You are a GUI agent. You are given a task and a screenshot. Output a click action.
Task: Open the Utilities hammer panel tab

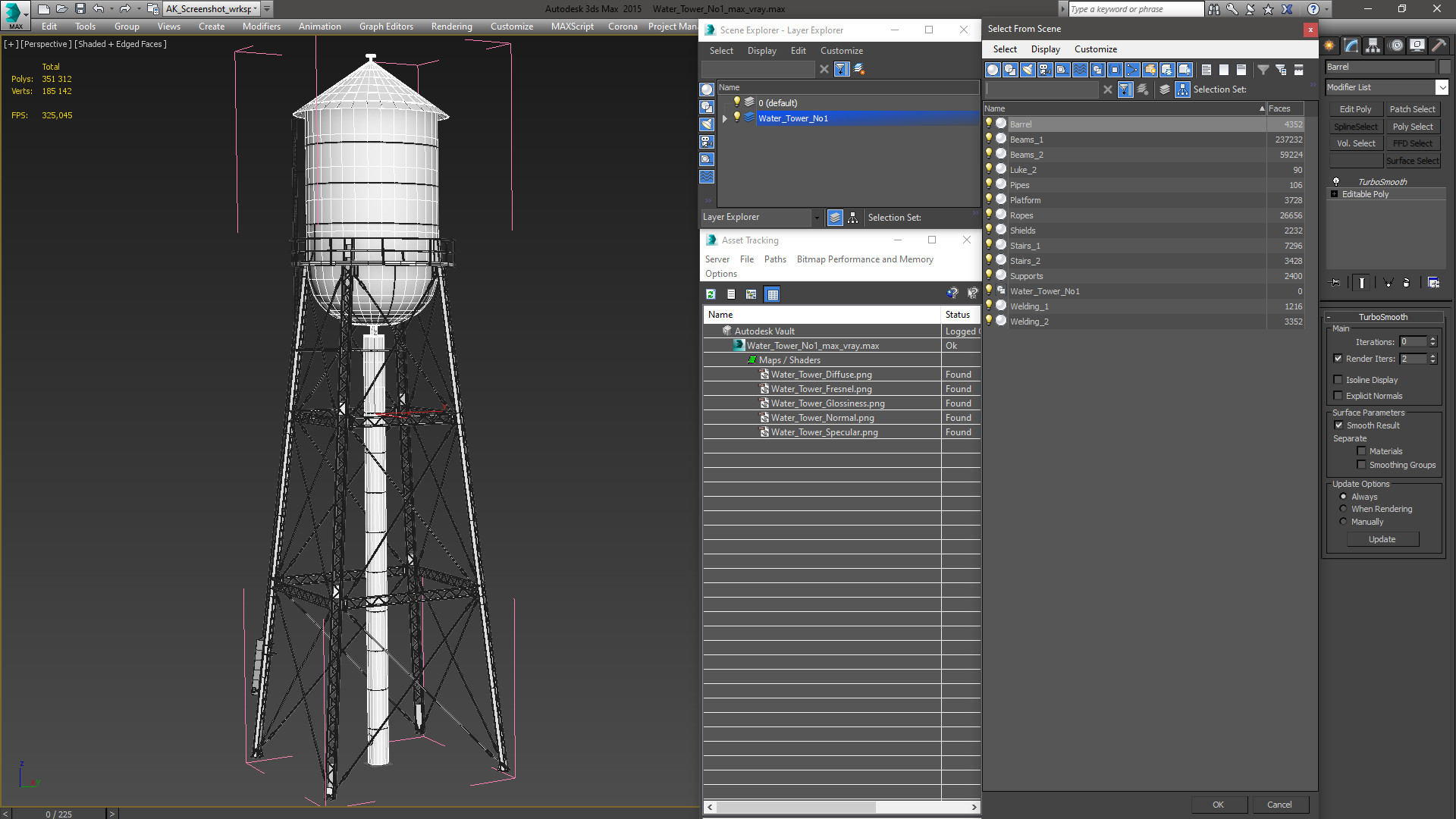click(1439, 45)
